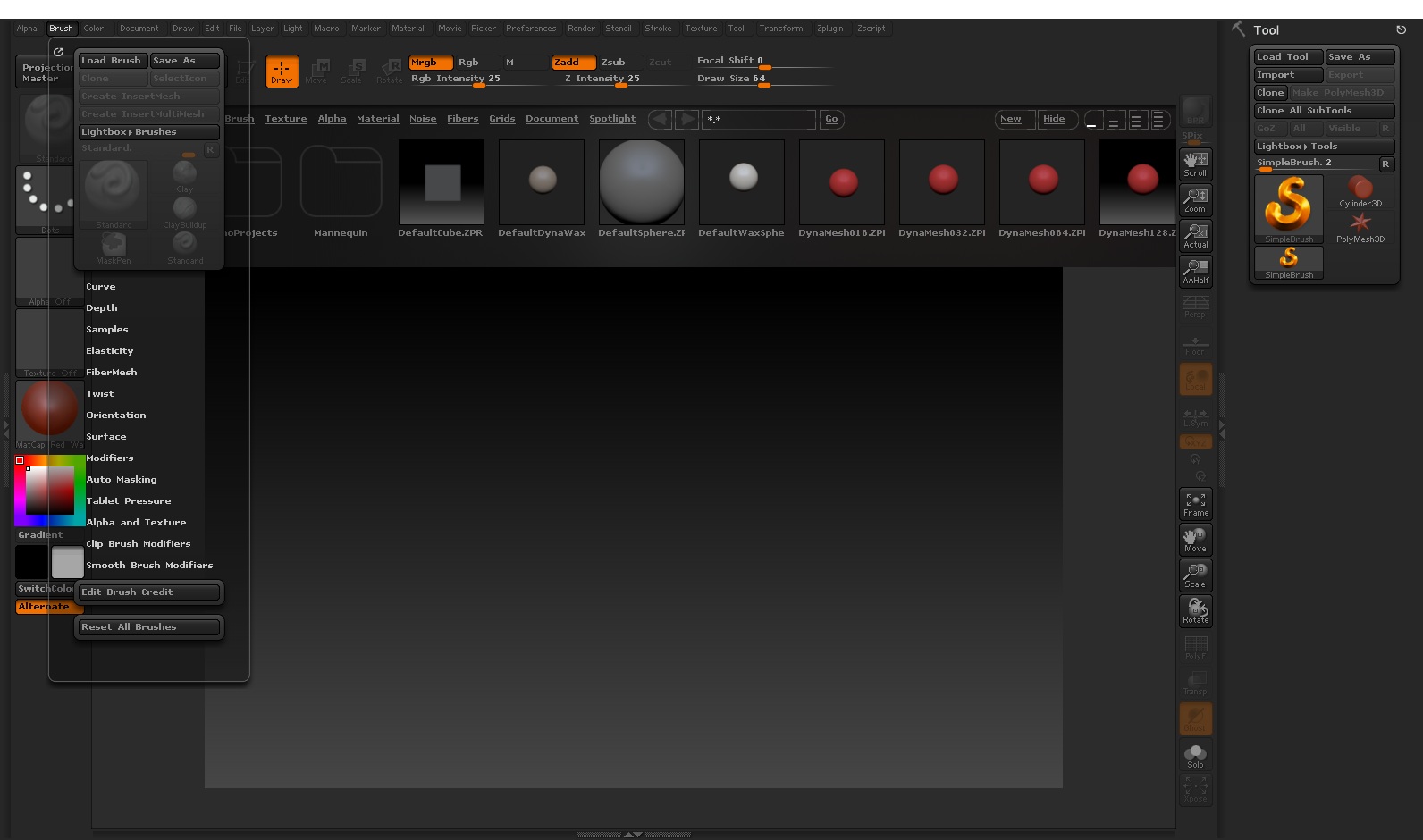Open the MatCap Red Wax material selector
This screenshot has height=840, width=1423.
point(49,415)
